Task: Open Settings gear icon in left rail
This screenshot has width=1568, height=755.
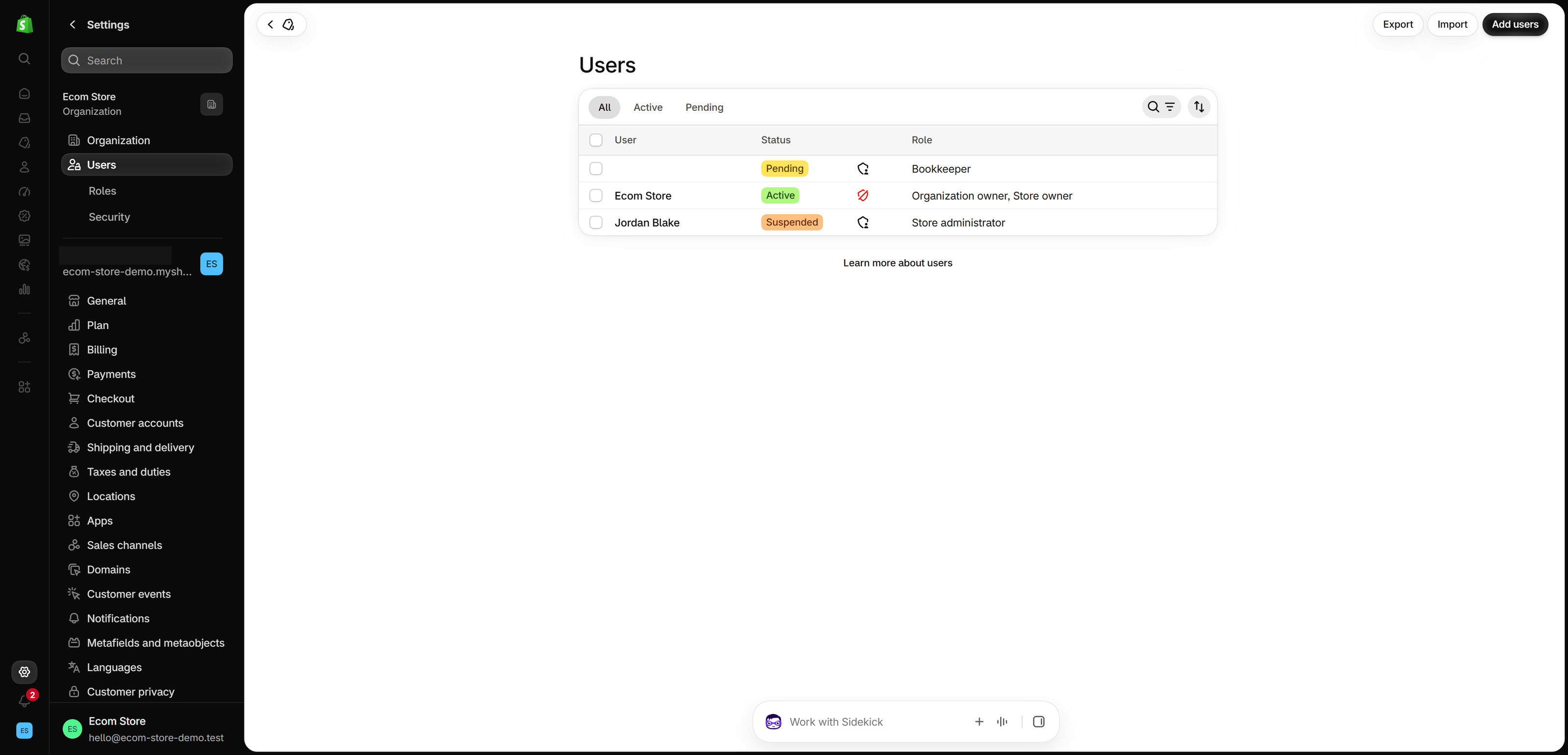Action: [24, 672]
